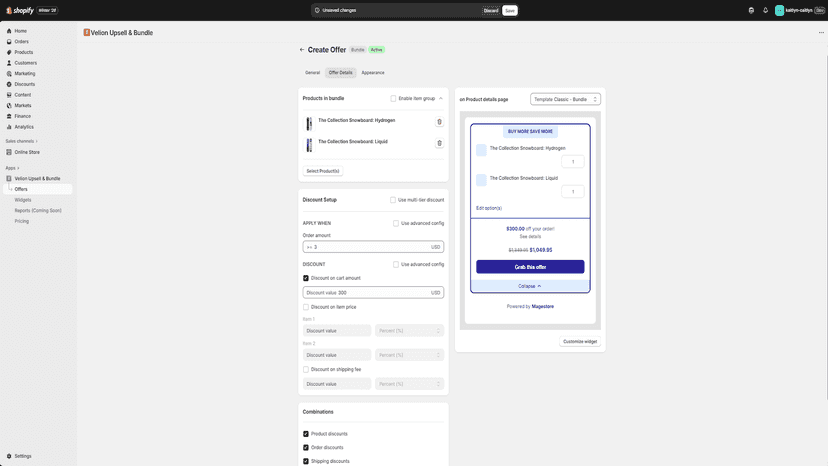Open Velion Upsell & Bundle app in sidebar
Screen dimensions: 828x466
point(37,179)
